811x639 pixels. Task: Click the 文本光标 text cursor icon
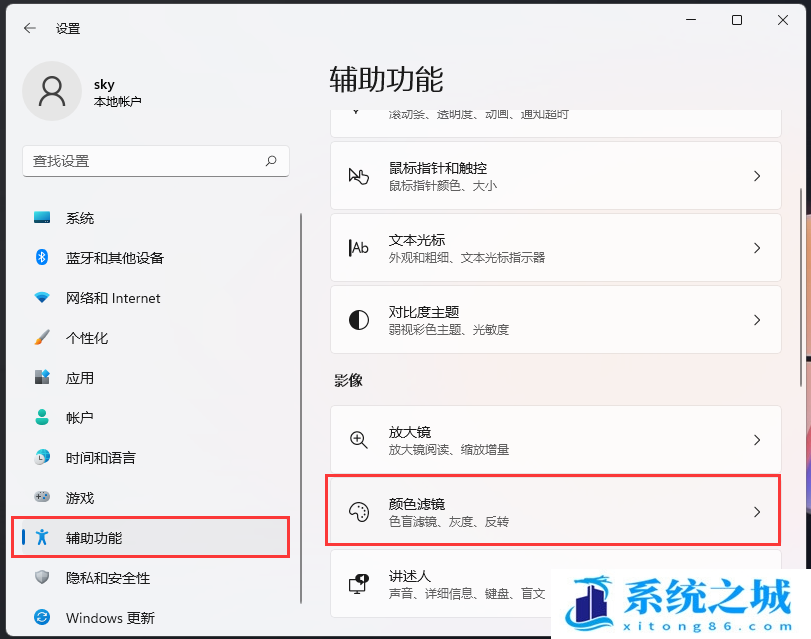tap(360, 248)
